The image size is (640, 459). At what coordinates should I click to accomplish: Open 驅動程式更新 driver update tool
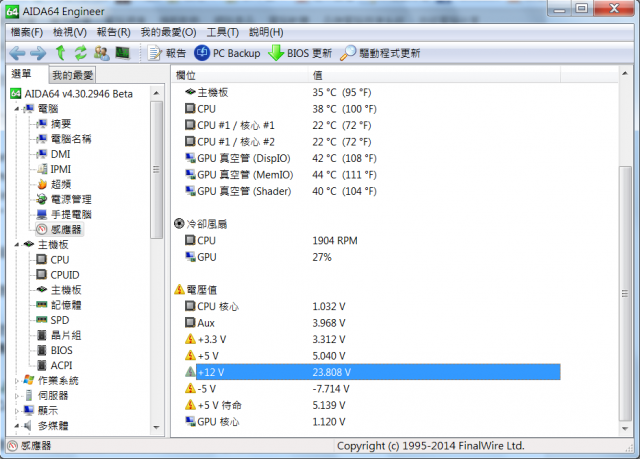tap(380, 53)
